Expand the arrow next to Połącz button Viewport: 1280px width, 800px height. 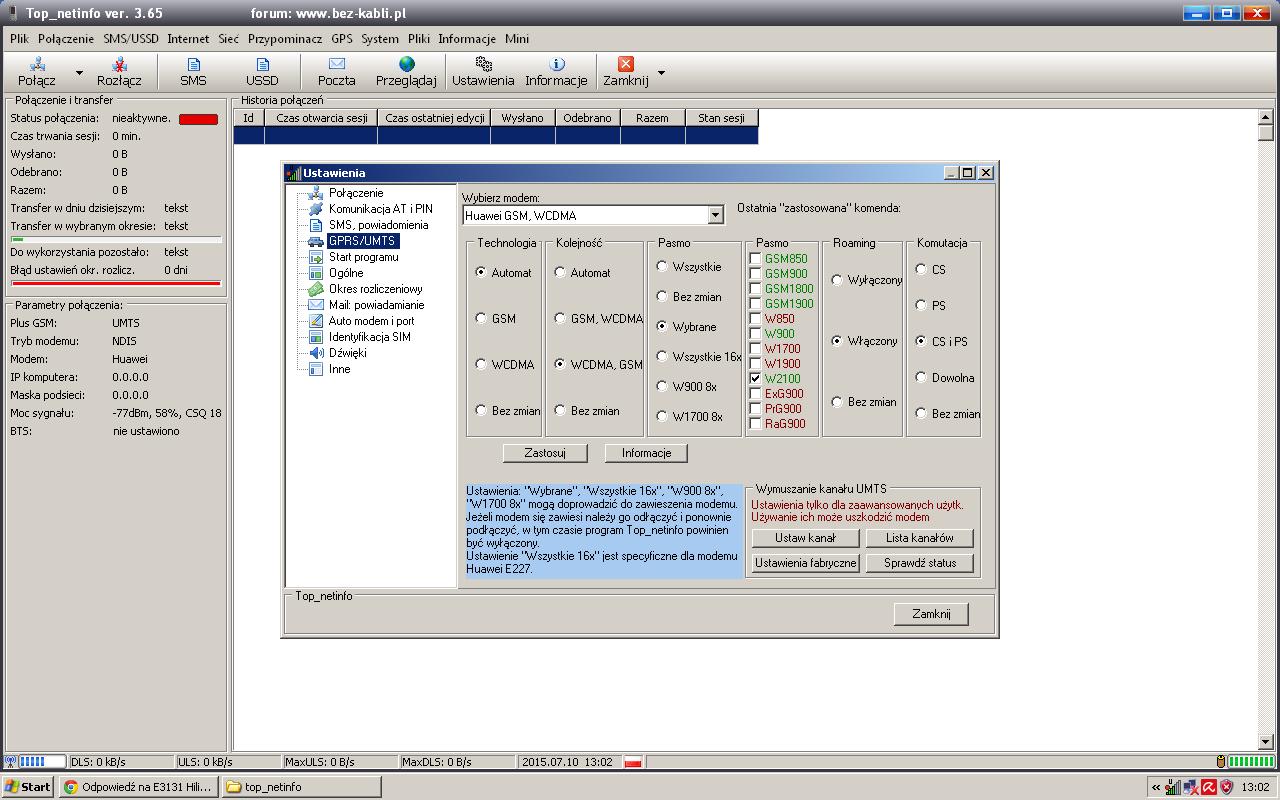79,73
